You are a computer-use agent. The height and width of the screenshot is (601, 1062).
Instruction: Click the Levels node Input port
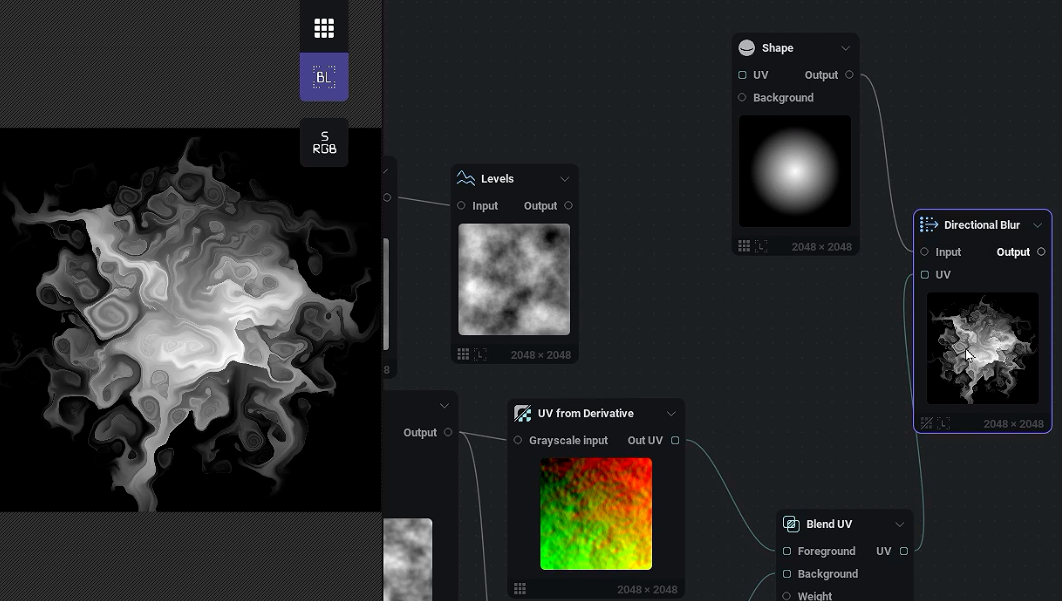coord(461,205)
